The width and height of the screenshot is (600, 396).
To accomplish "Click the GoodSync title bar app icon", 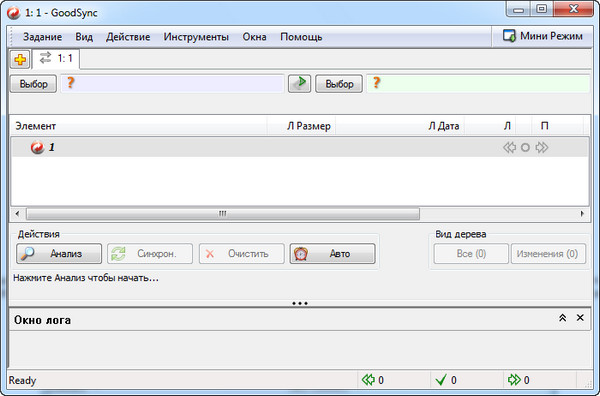I will [14, 13].
